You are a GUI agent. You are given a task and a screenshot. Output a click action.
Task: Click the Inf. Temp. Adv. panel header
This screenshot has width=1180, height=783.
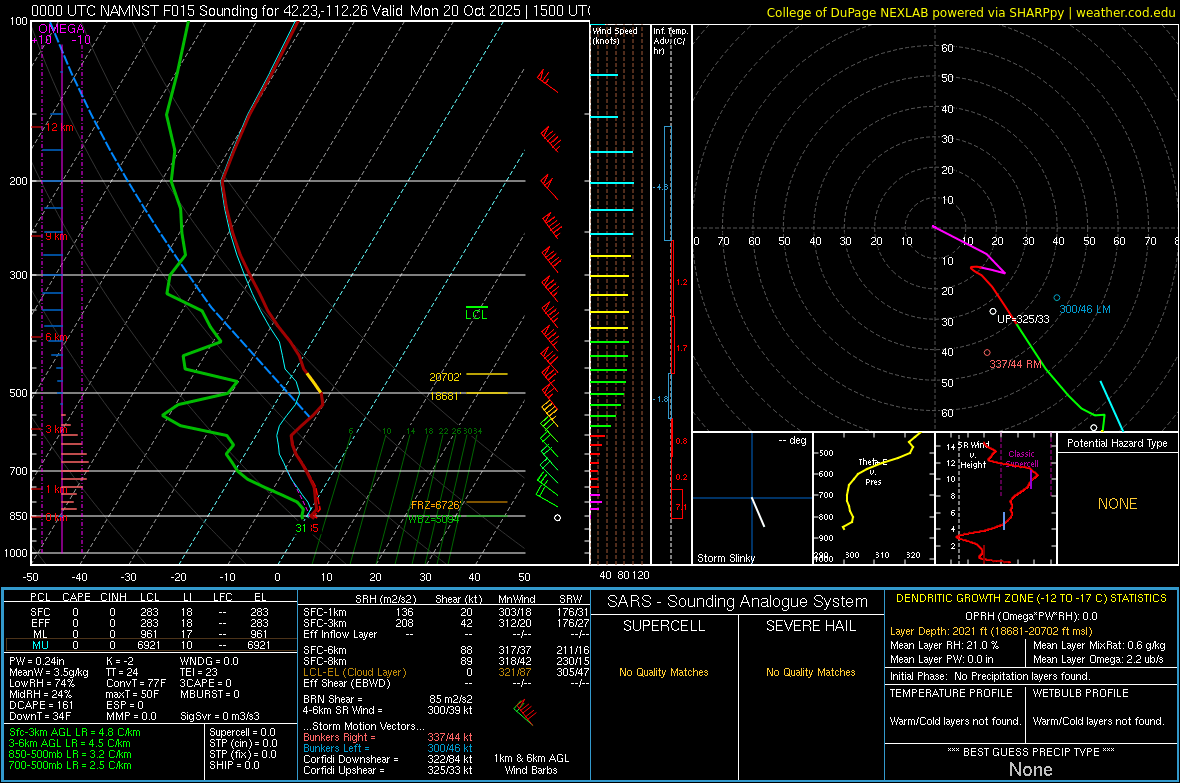tap(670, 41)
